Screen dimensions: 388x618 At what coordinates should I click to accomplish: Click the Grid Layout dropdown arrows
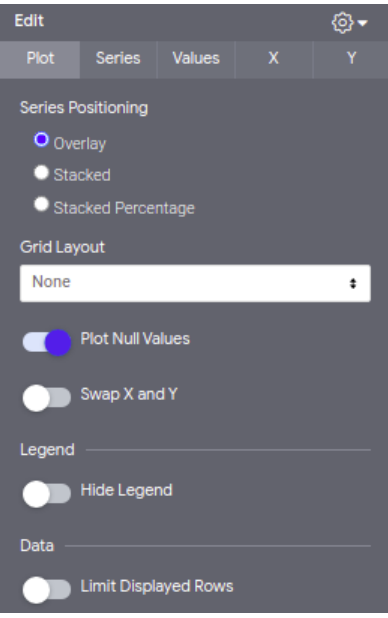pos(353,283)
